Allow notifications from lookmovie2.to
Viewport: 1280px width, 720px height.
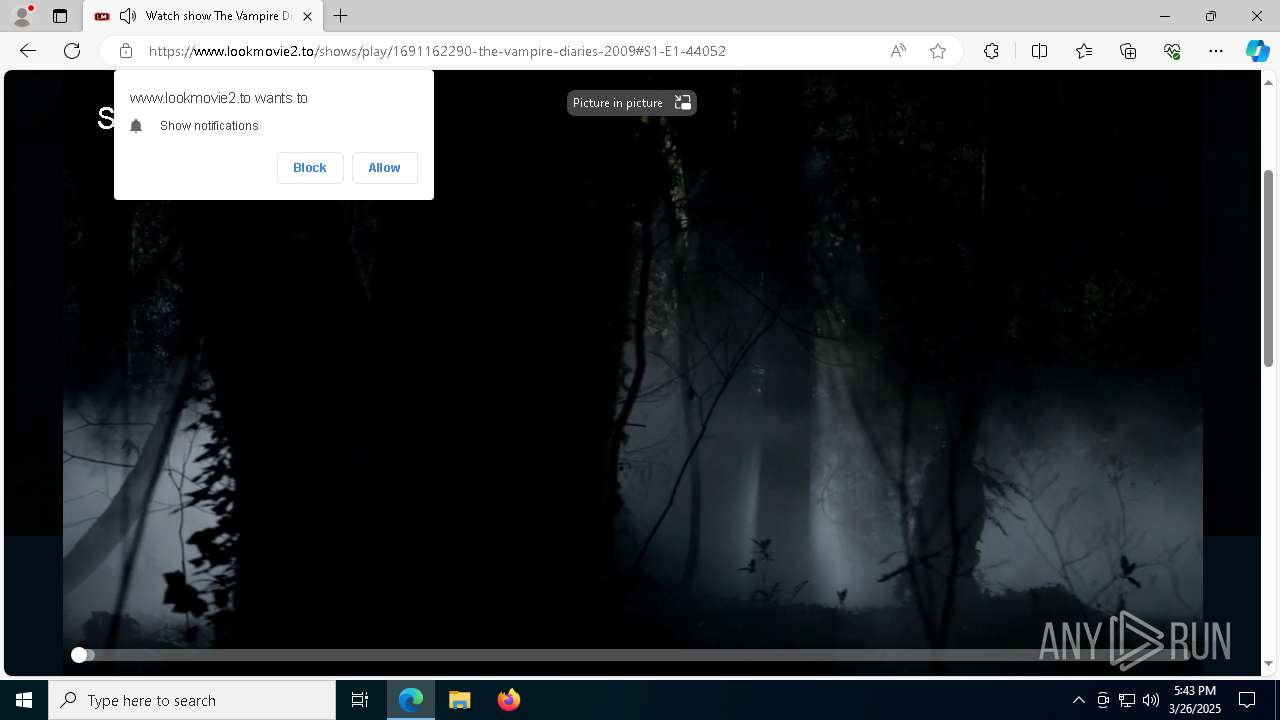click(x=384, y=168)
